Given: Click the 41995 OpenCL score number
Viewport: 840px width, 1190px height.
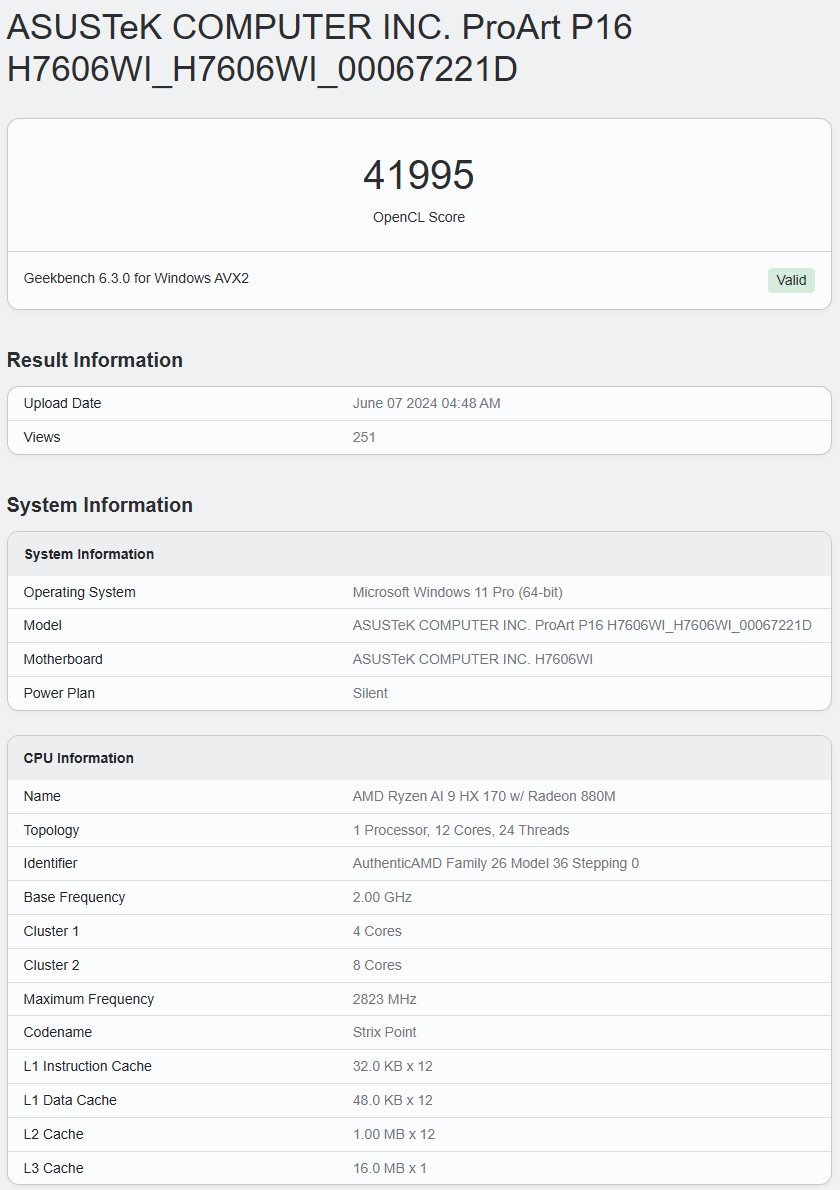Looking at the screenshot, I should coord(418,175).
